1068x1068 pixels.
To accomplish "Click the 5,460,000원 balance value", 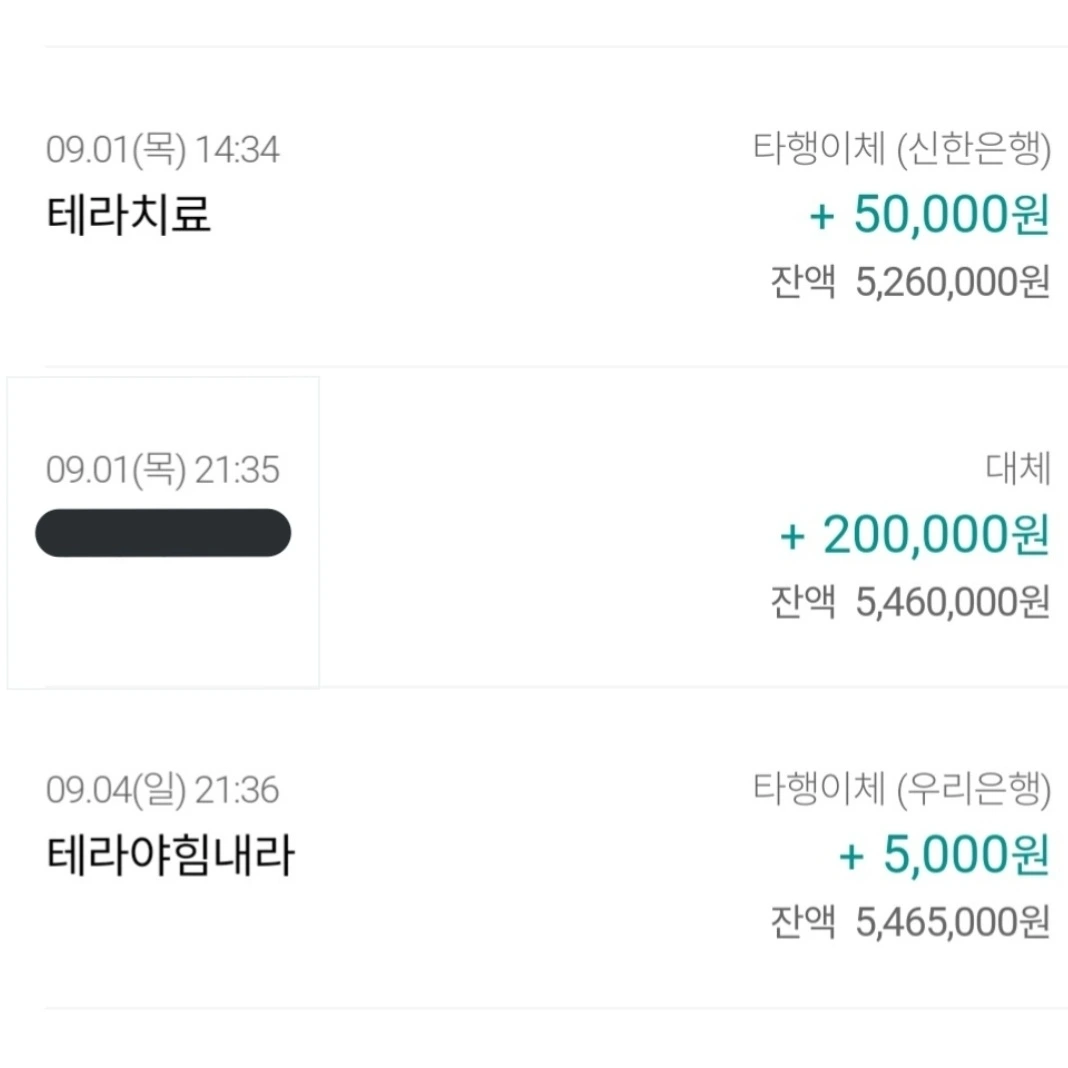I will (x=953, y=602).
